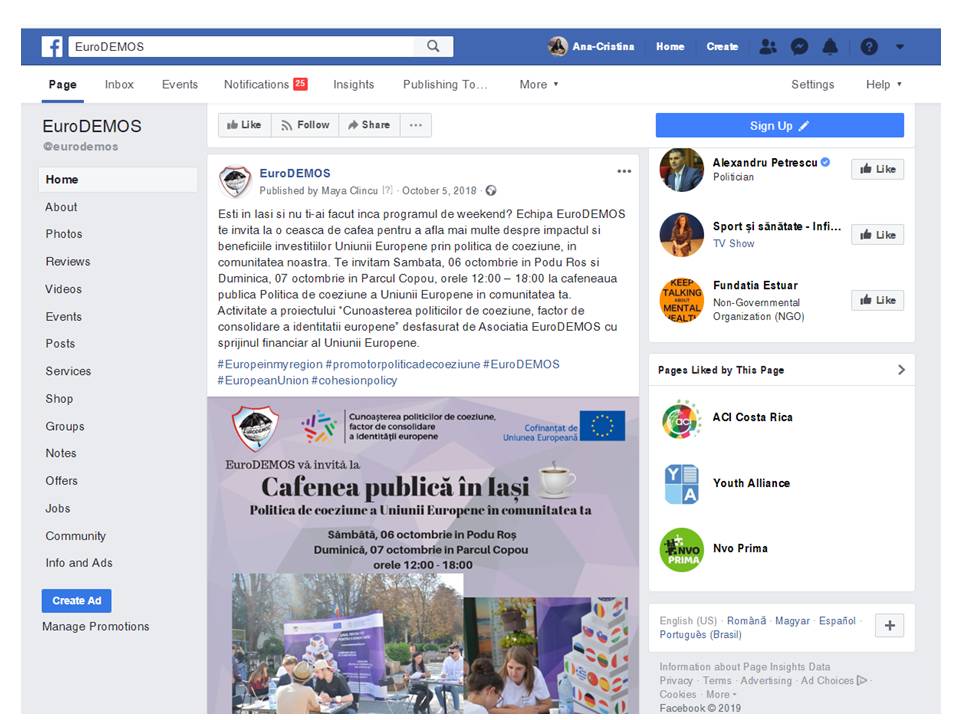Viewport: 960px width, 720px height.
Task: Click the Youth Alliance logo
Action: (x=681, y=484)
